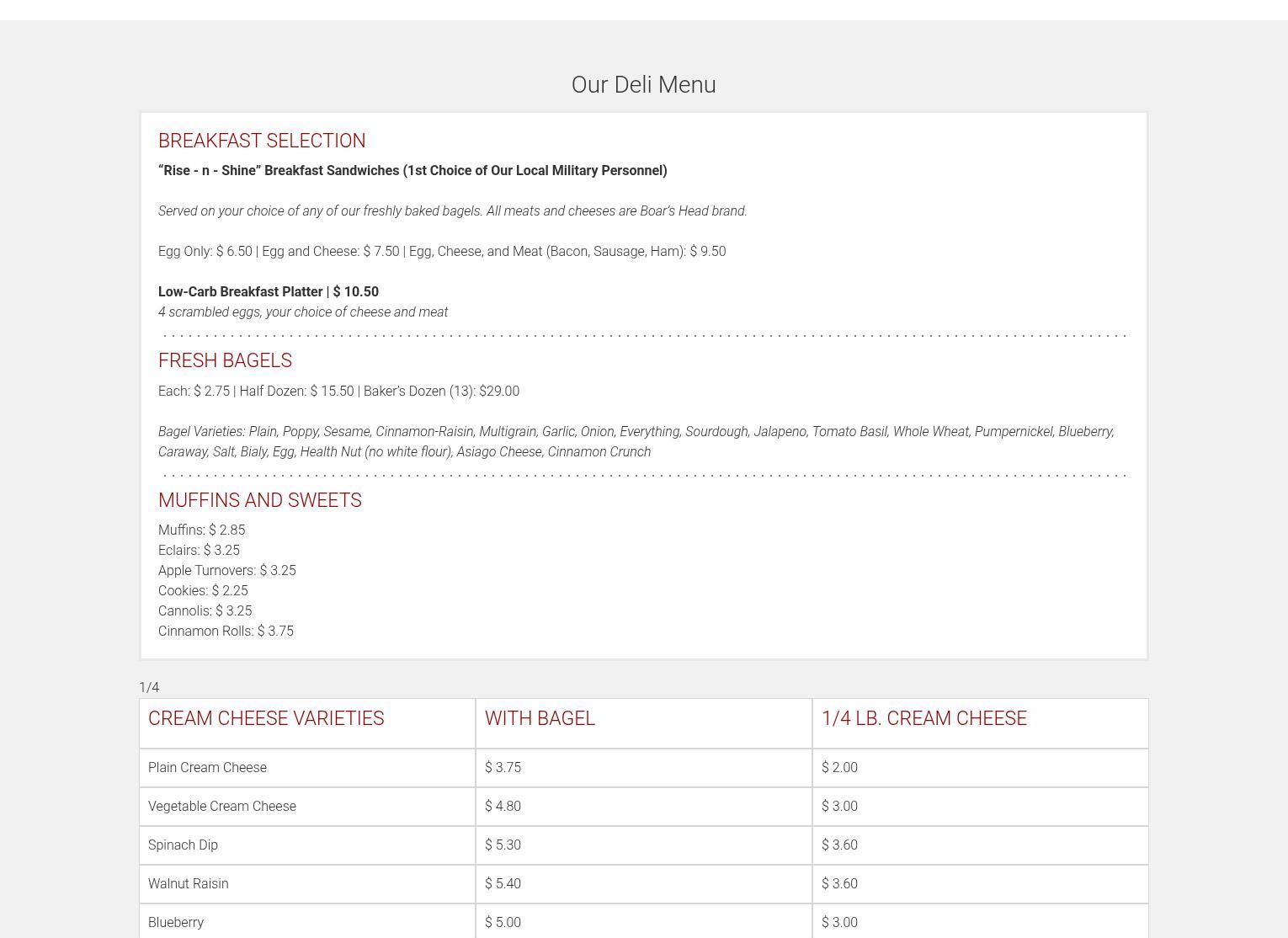Click the Cannolis price entry
Screen dimensions: 1288x938
205,611
